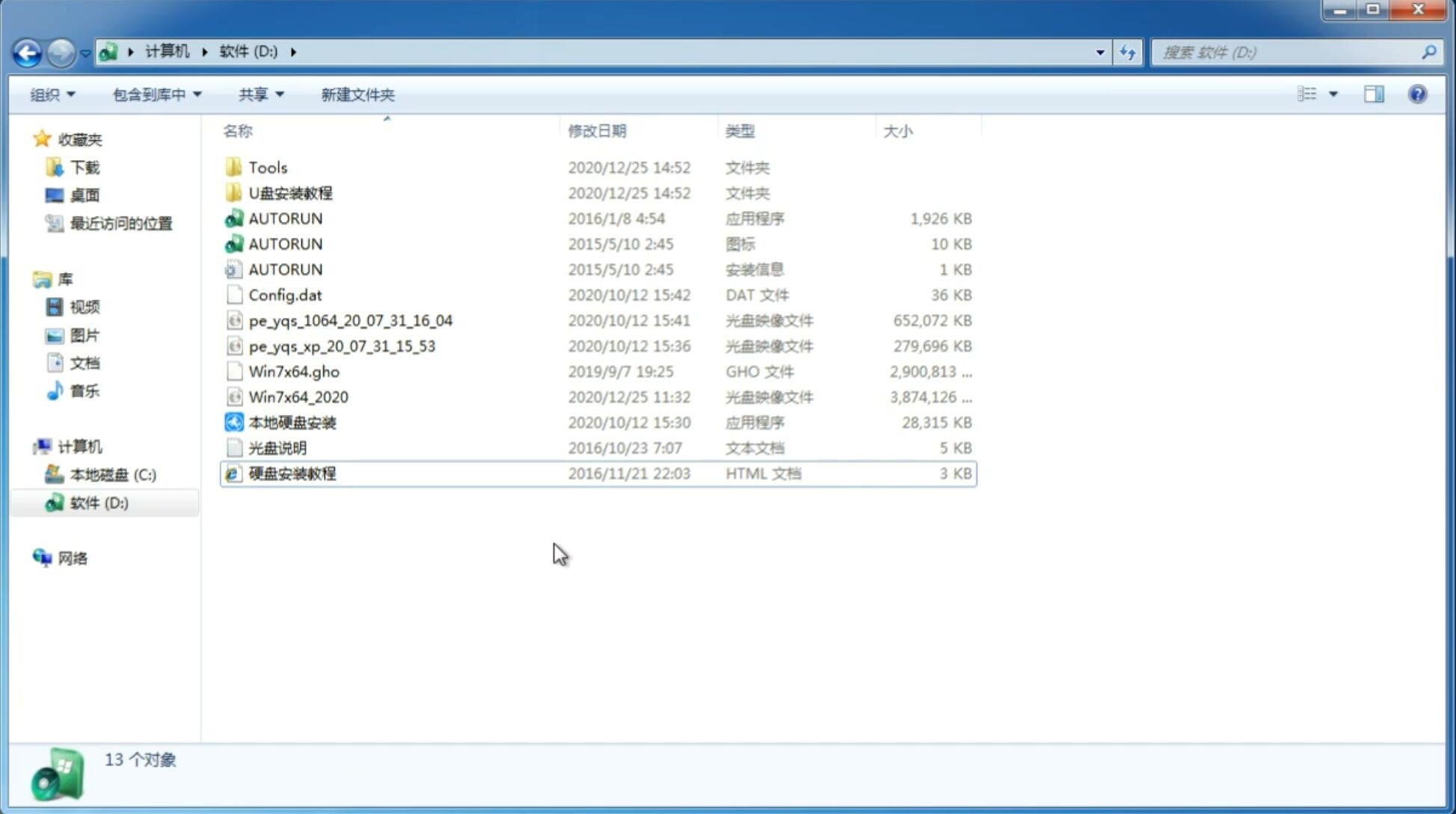1456x814 pixels.
Task: Click 新建文件夹 button
Action: click(357, 93)
